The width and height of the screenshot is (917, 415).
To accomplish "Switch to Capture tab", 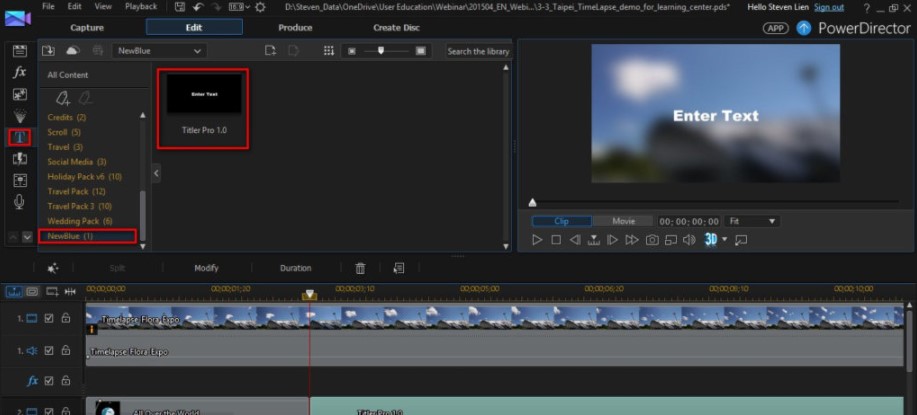I will tap(87, 27).
